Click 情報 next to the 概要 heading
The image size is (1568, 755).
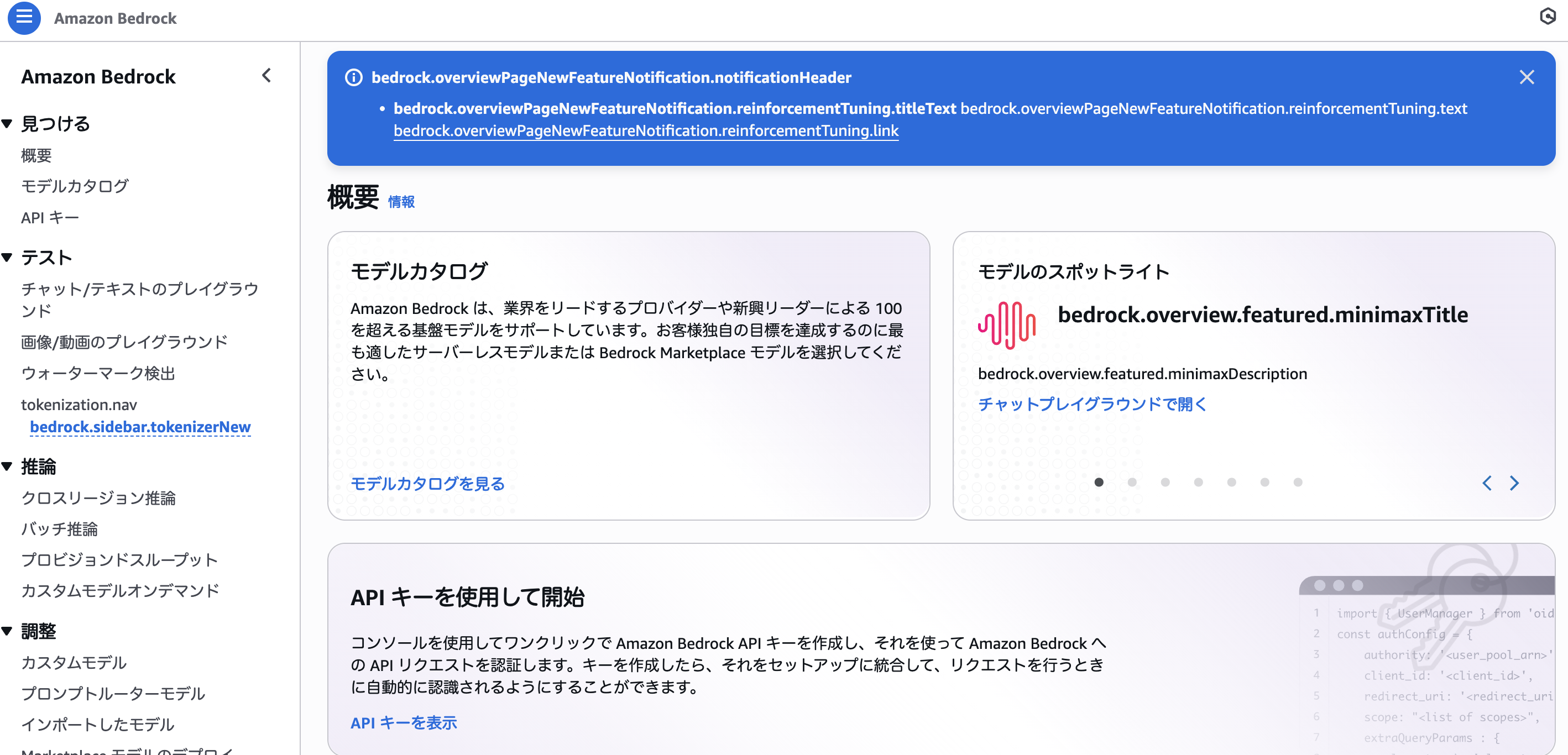pos(401,201)
